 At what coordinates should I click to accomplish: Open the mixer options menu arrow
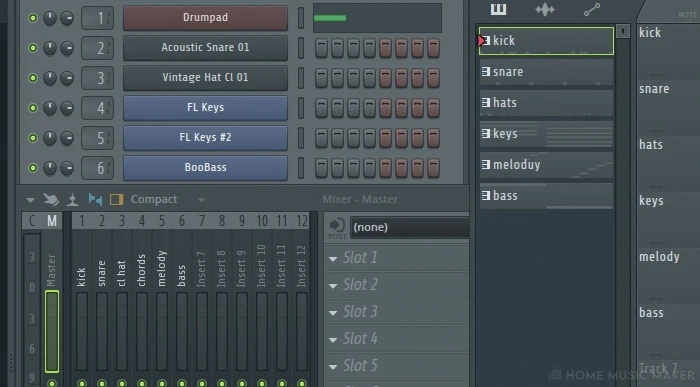(x=30, y=200)
